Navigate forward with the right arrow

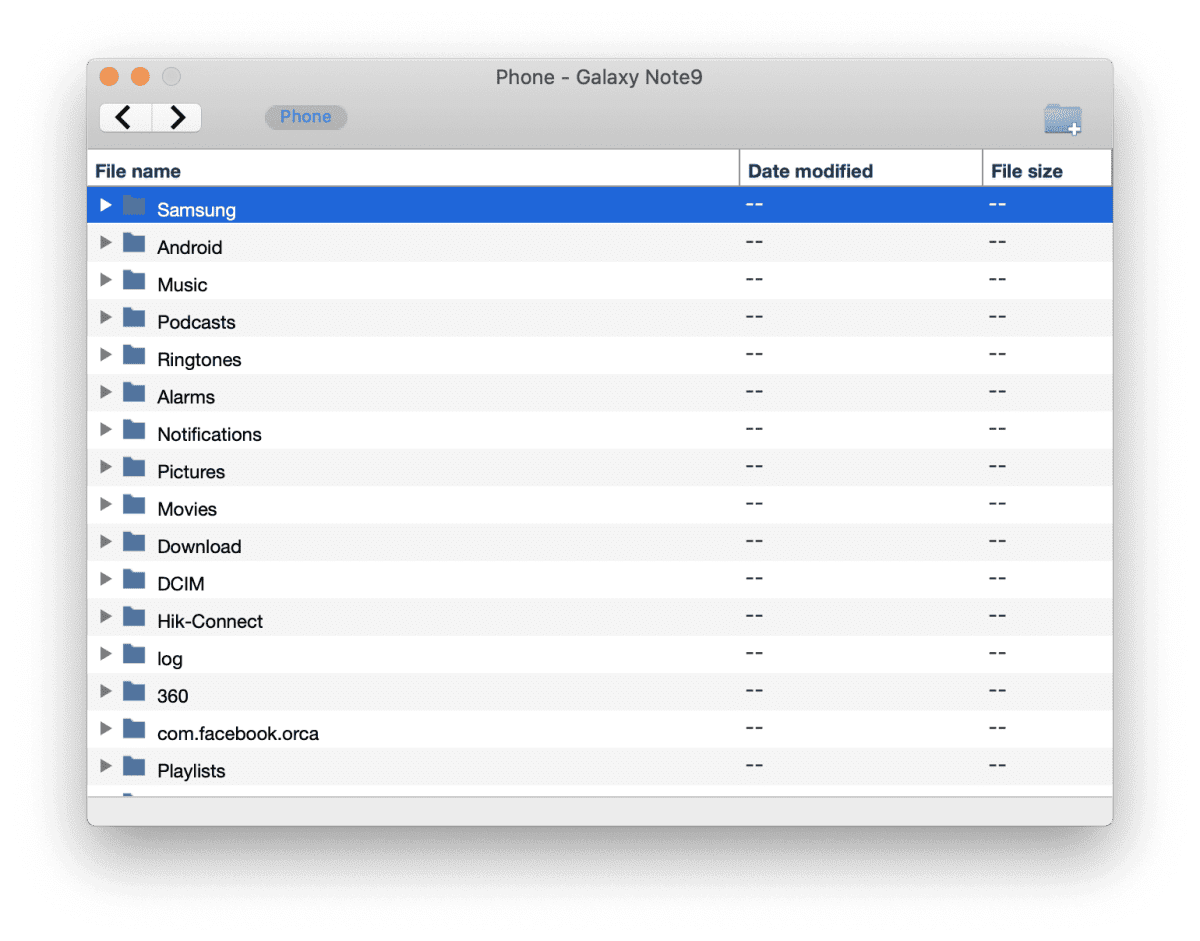click(x=176, y=117)
